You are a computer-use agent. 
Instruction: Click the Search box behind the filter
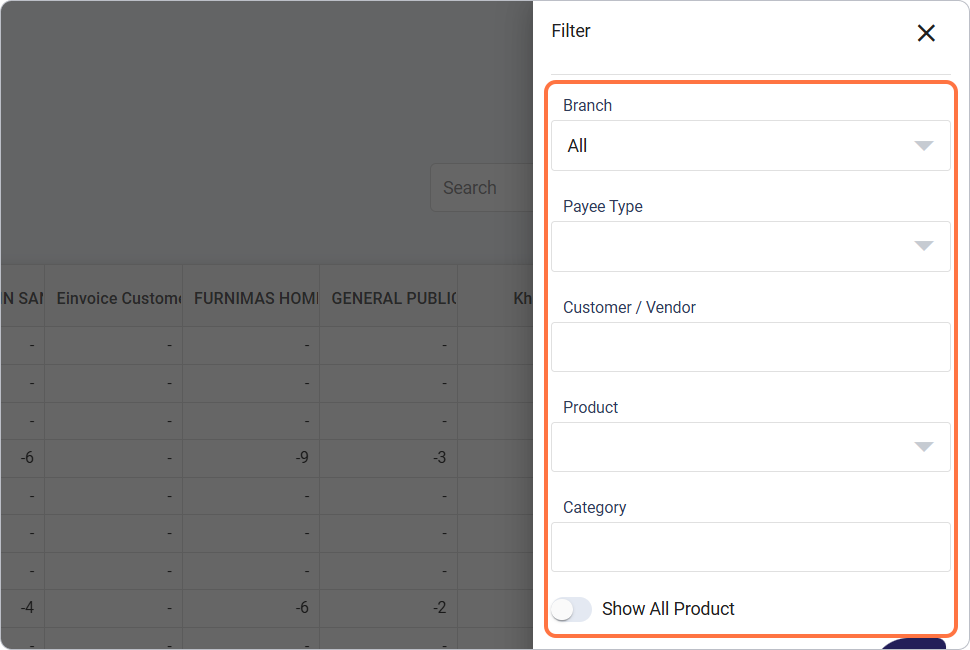(482, 187)
